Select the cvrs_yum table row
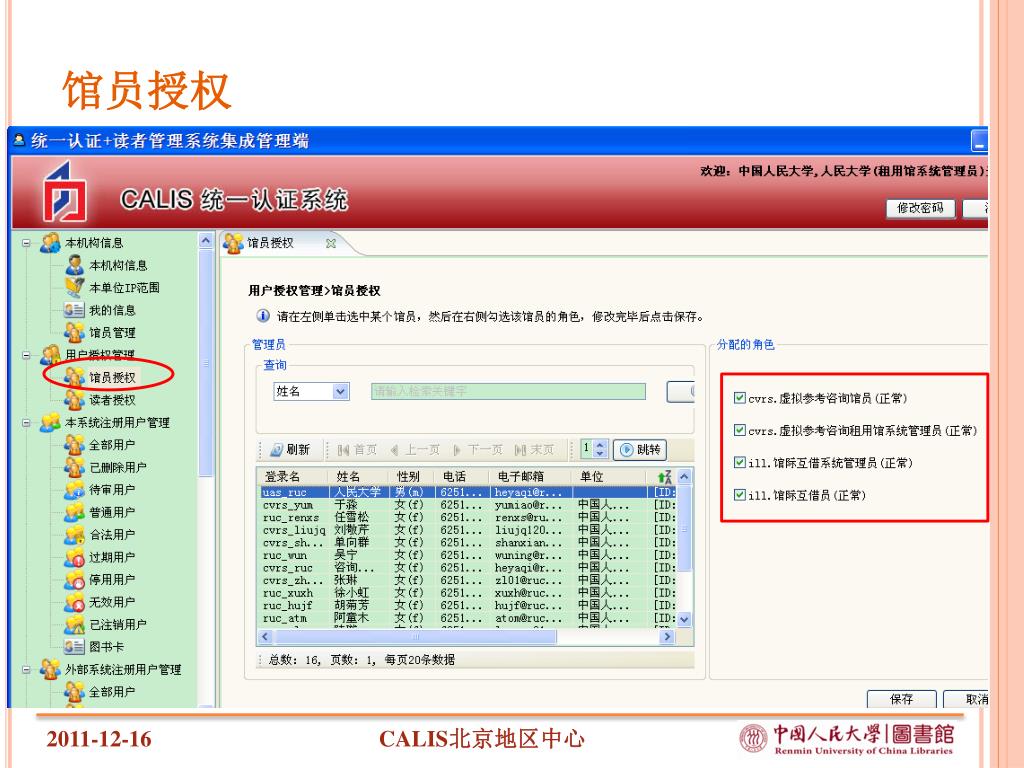 pos(468,505)
